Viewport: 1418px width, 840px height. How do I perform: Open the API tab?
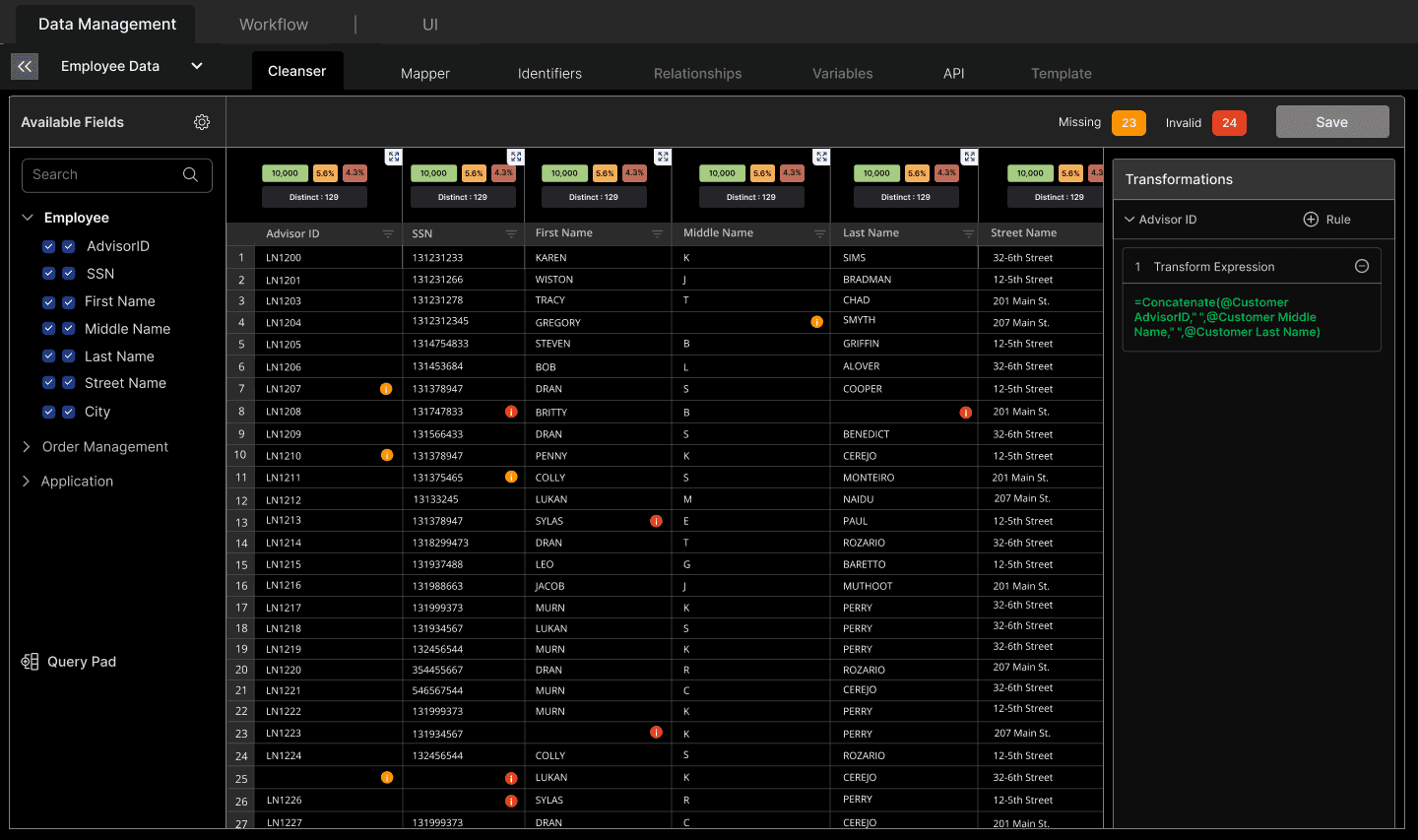tap(954, 74)
